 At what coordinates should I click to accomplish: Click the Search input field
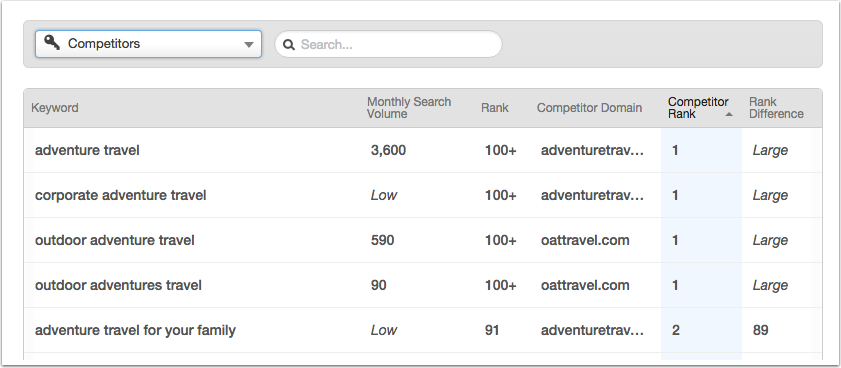(388, 44)
